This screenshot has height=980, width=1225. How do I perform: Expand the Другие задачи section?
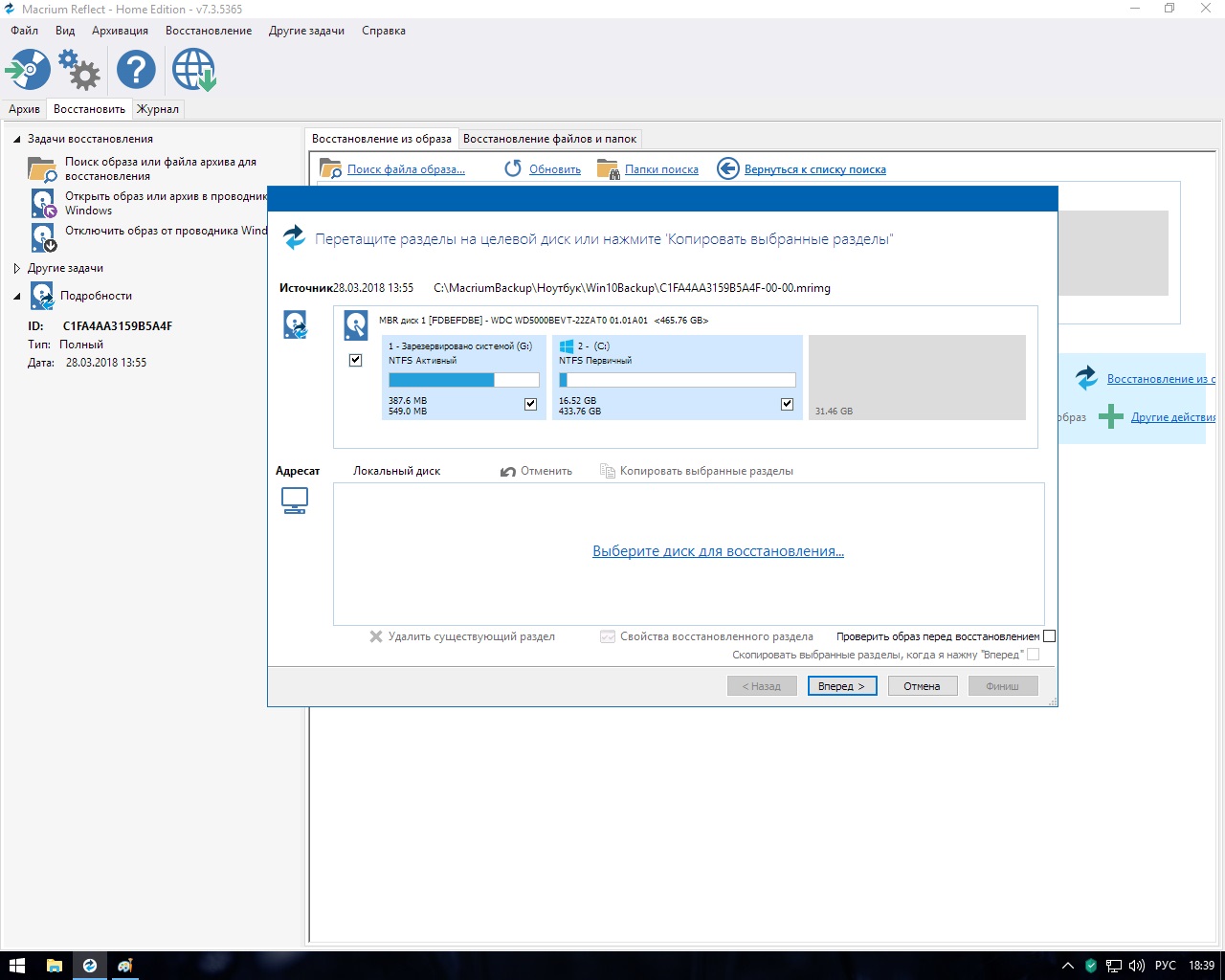pyautogui.click(x=17, y=268)
